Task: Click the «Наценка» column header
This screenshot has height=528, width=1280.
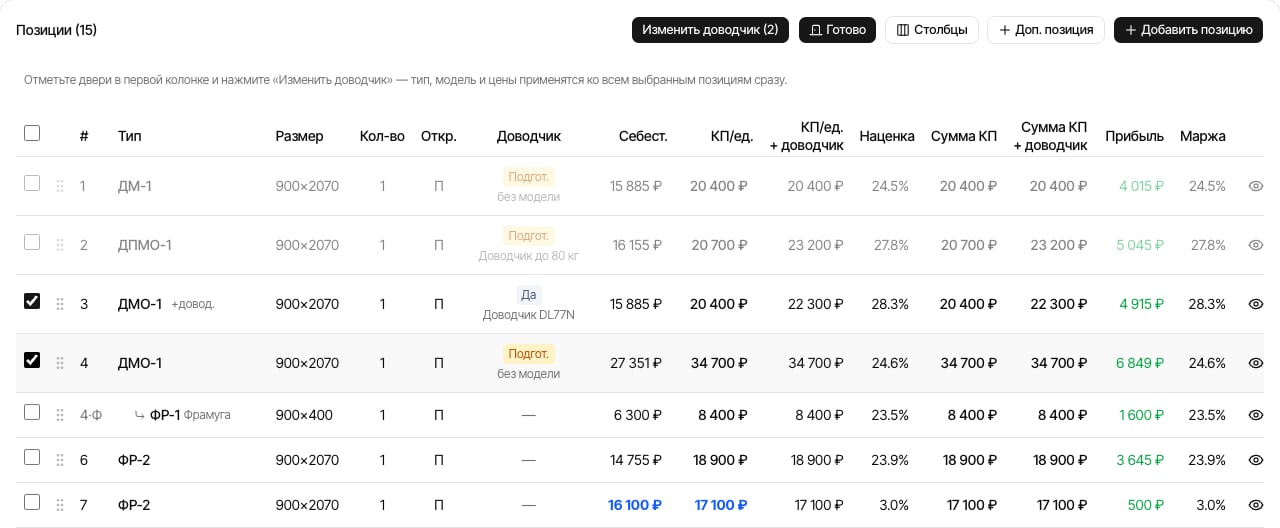Action: (887, 136)
